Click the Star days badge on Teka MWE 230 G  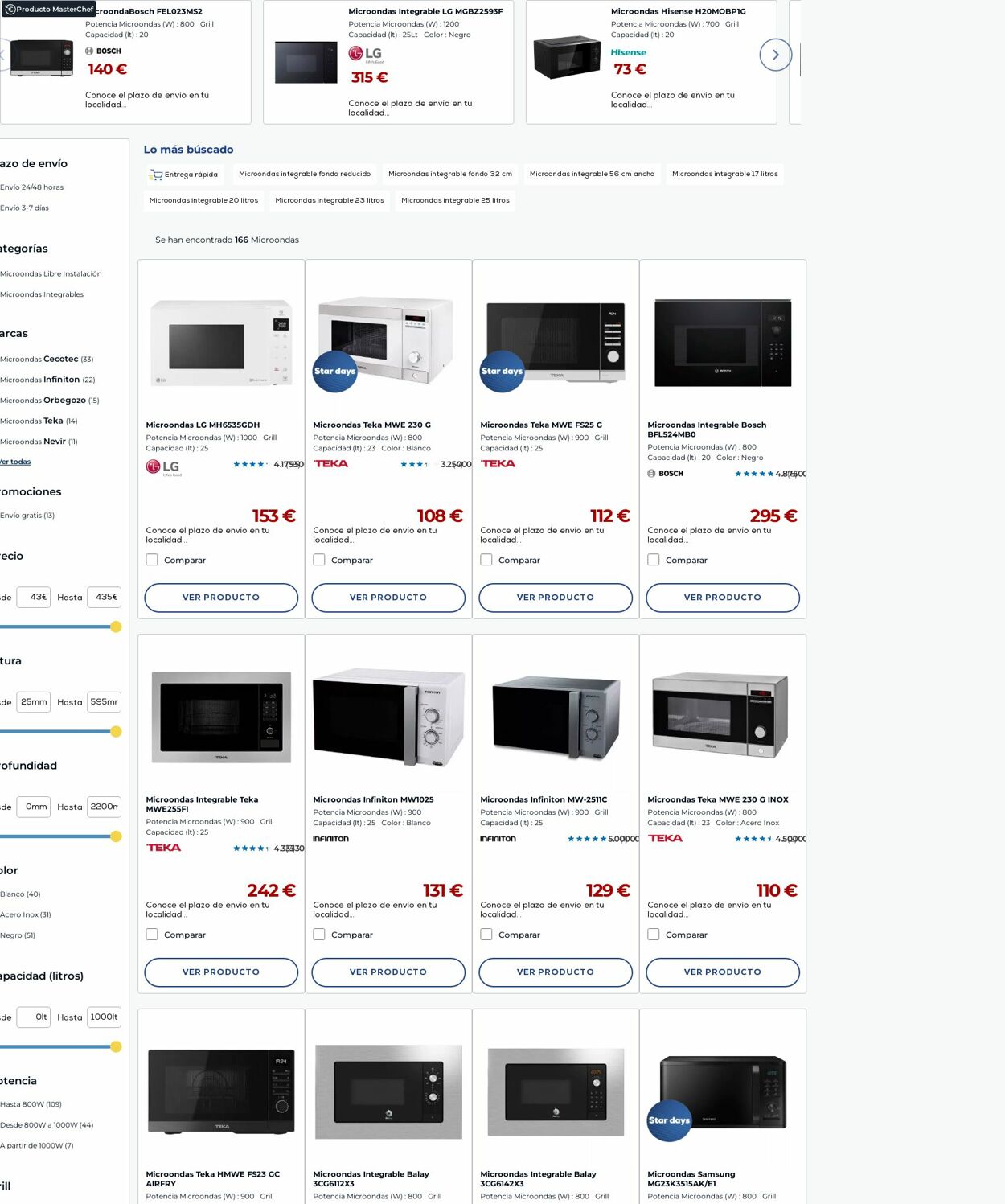coord(334,371)
